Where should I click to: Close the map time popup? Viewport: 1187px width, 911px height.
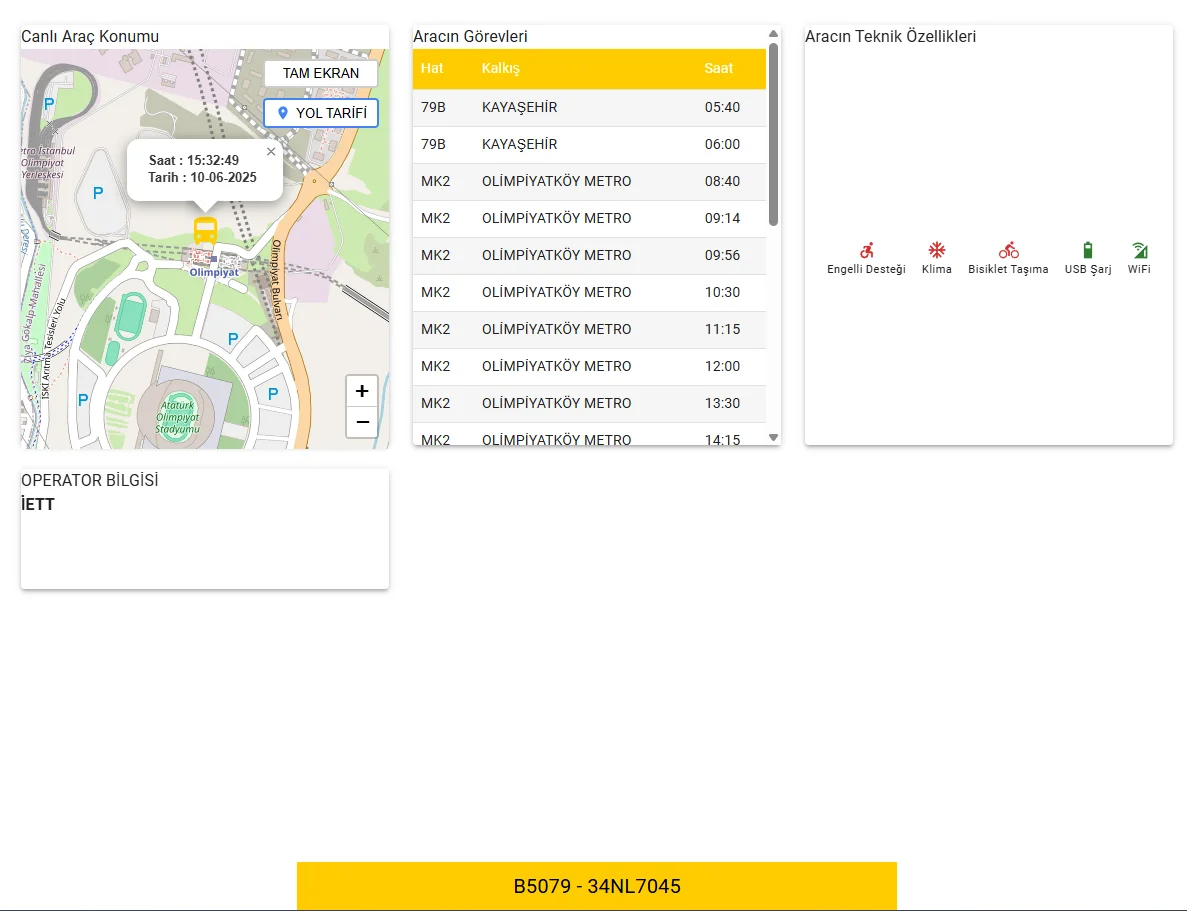coord(271,152)
